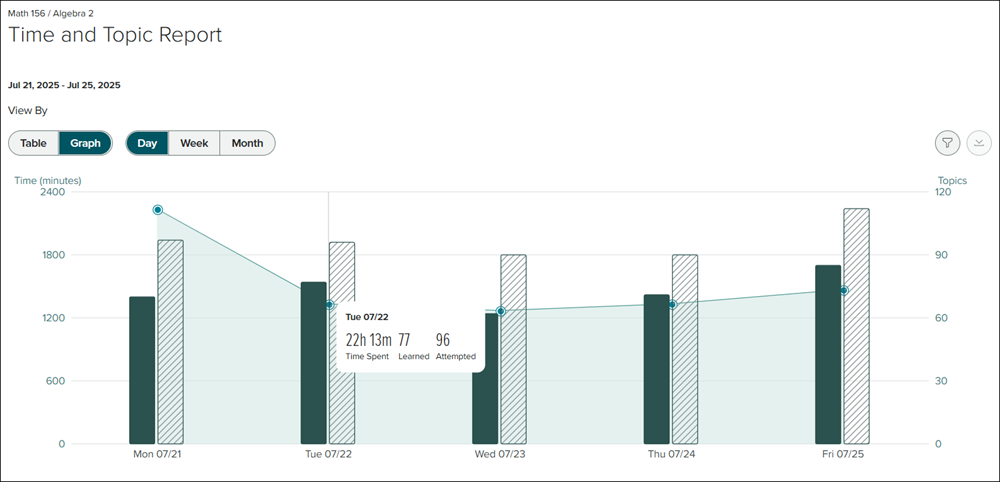The width and height of the screenshot is (1000, 482).
Task: Switch view to Table
Action: (x=33, y=143)
